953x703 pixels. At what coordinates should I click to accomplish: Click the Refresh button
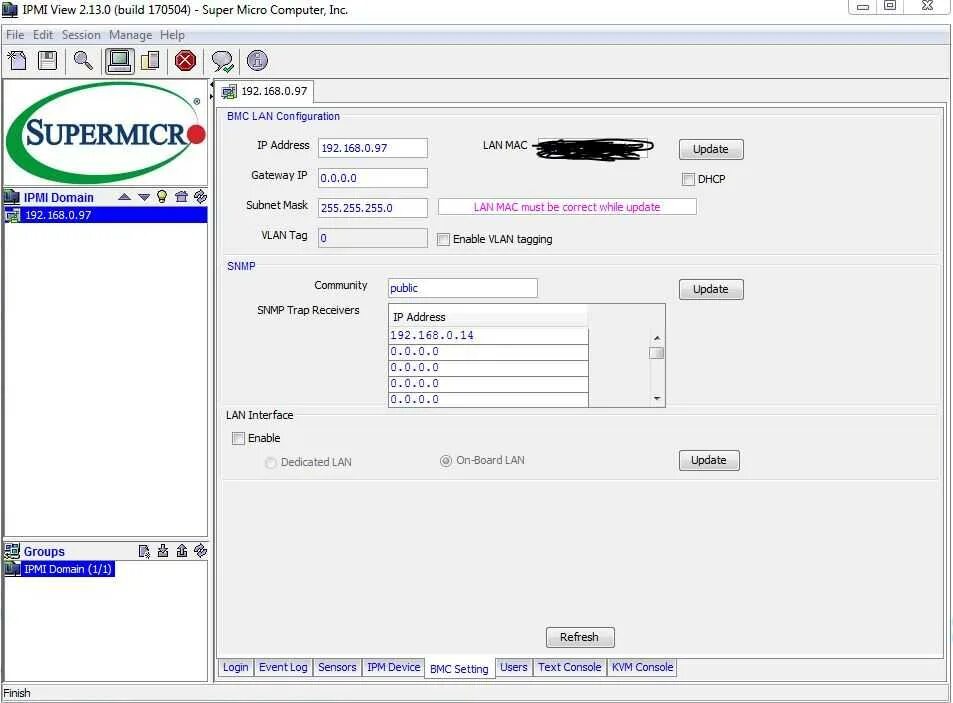[x=580, y=637]
